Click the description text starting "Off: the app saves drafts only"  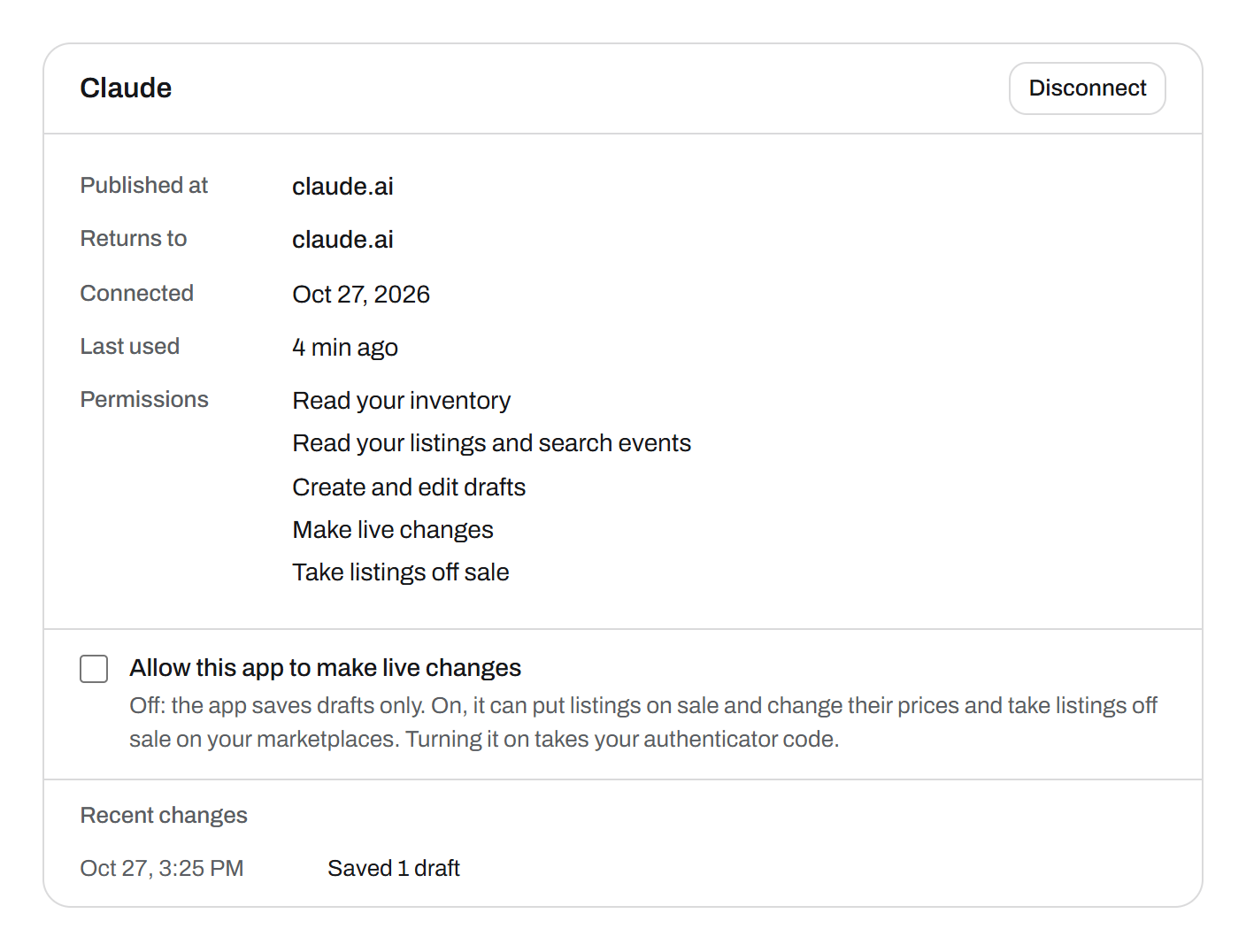pyautogui.click(x=643, y=723)
